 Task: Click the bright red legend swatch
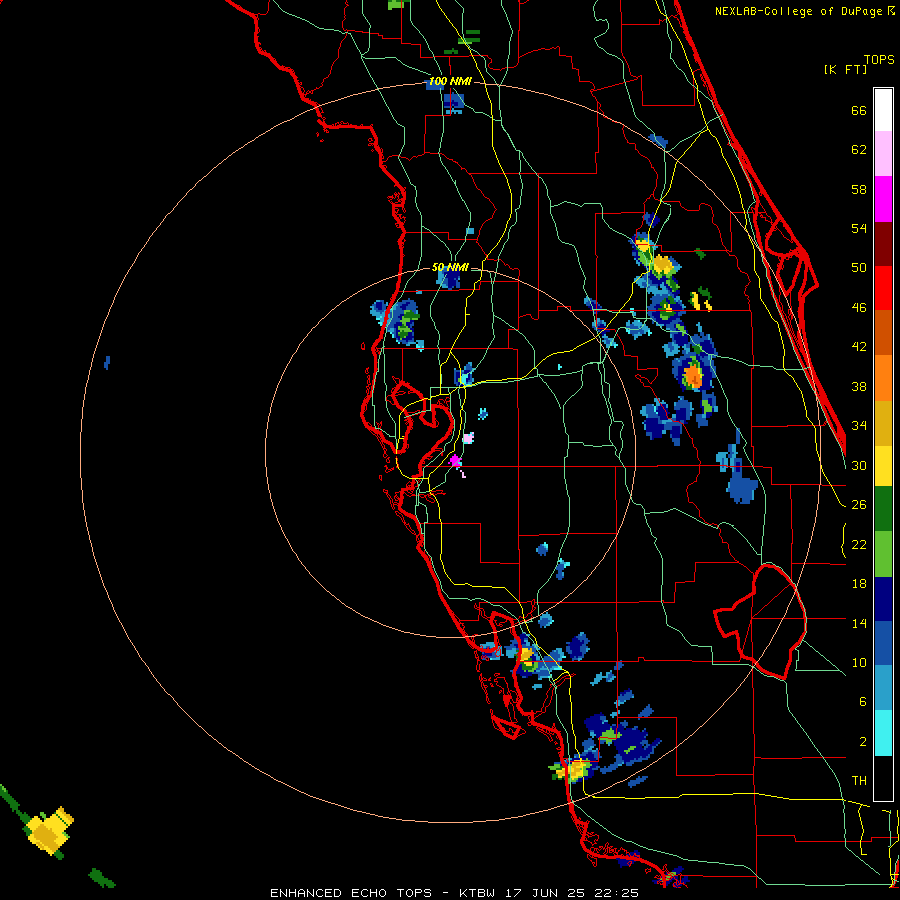[883, 288]
